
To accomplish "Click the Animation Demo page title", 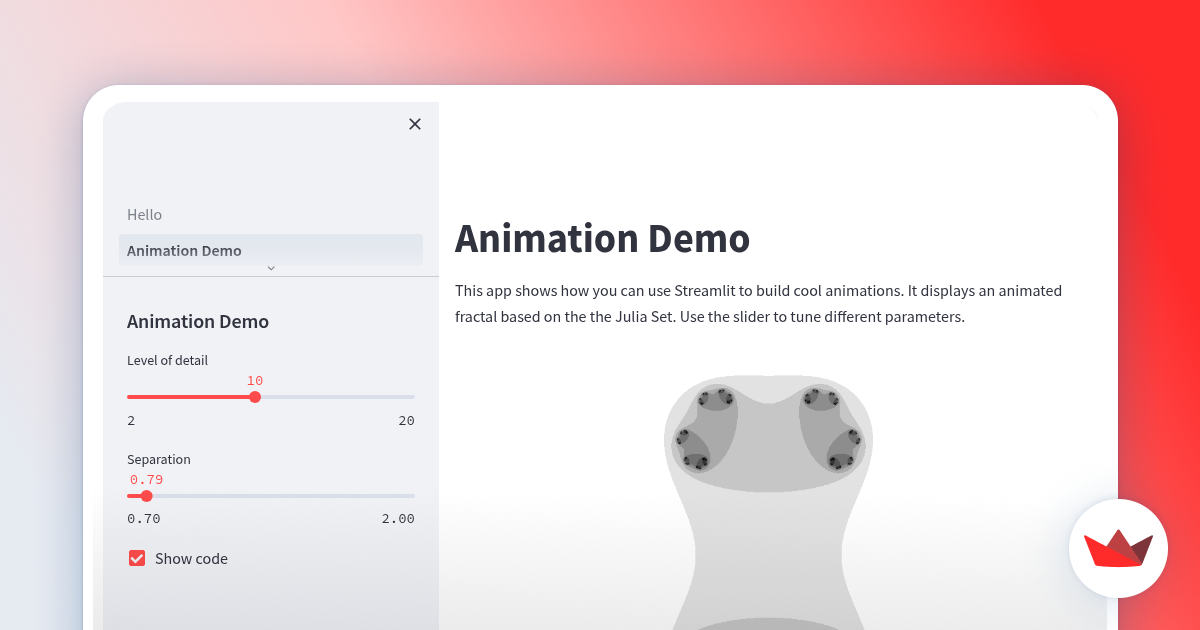I will pos(602,239).
